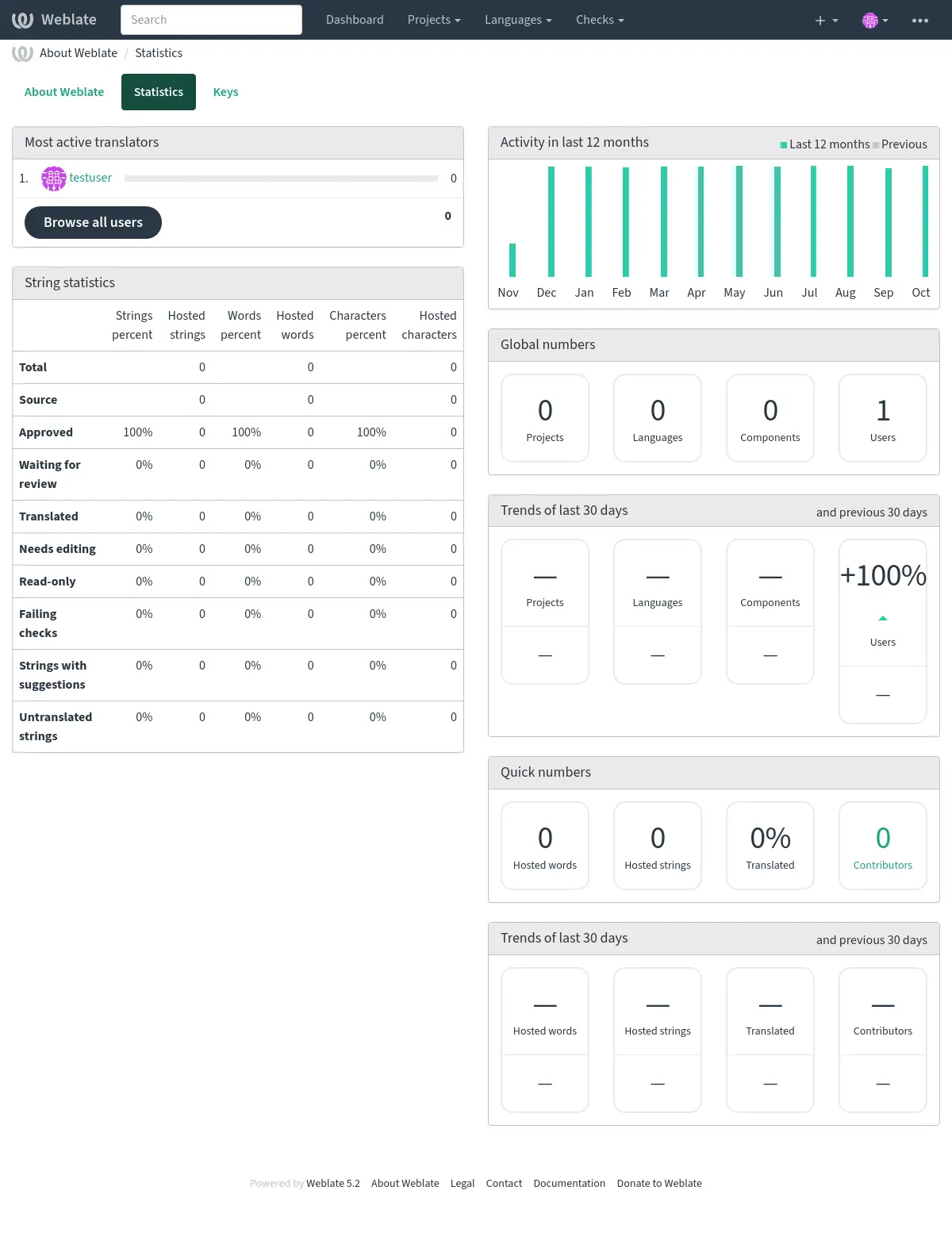The width and height of the screenshot is (952, 1244).
Task: Open the testuser profile link
Action: coord(90,178)
